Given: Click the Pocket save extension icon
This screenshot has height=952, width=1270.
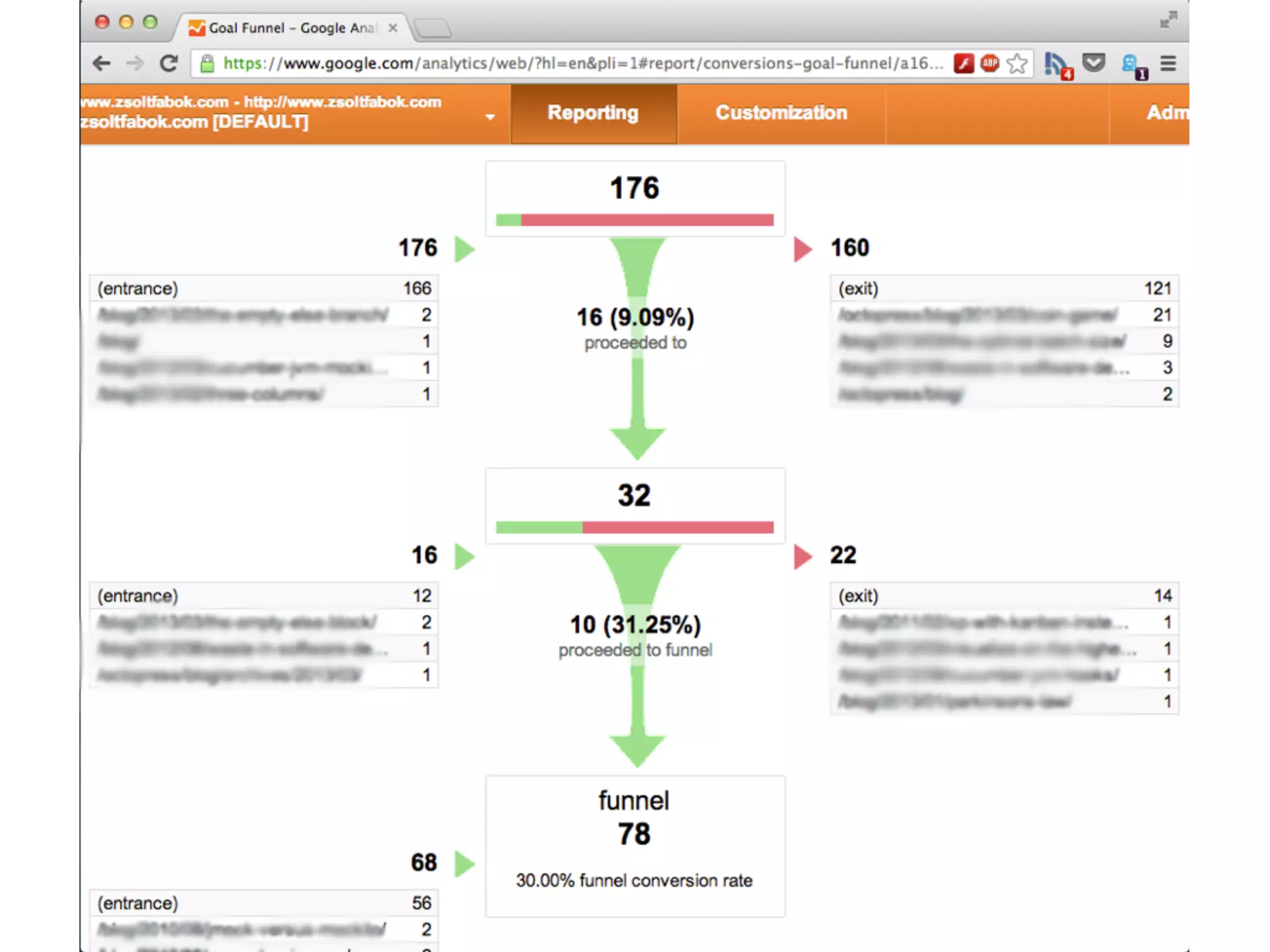Looking at the screenshot, I should (x=1094, y=63).
